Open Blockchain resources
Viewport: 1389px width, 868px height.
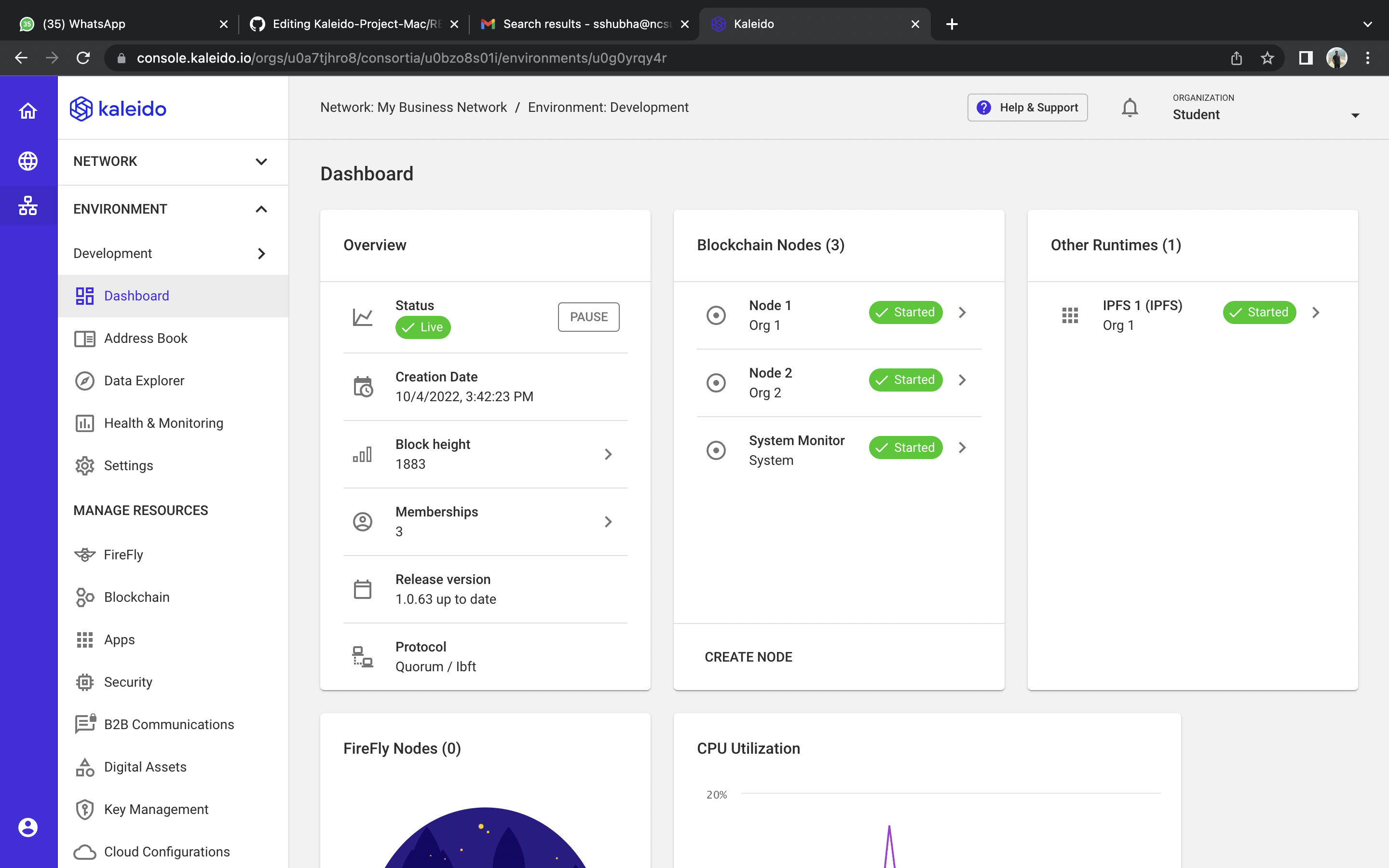pyautogui.click(x=173, y=597)
